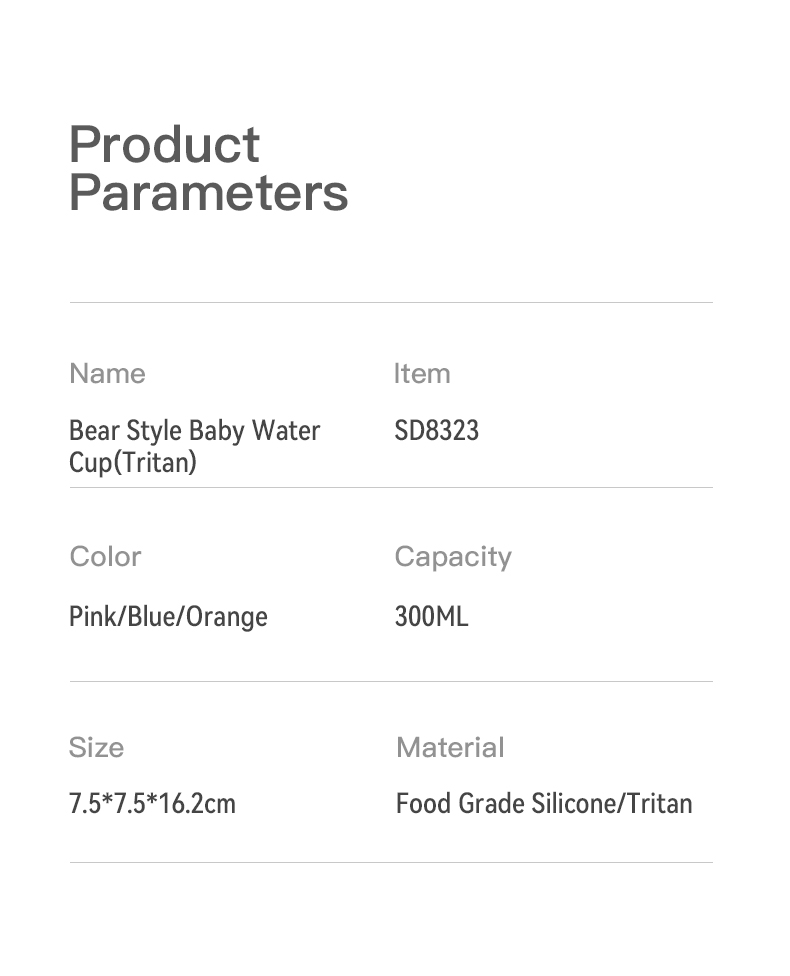The image size is (790, 976).
Task: Click the "Food Grade Silicone" text
Action: 507,803
